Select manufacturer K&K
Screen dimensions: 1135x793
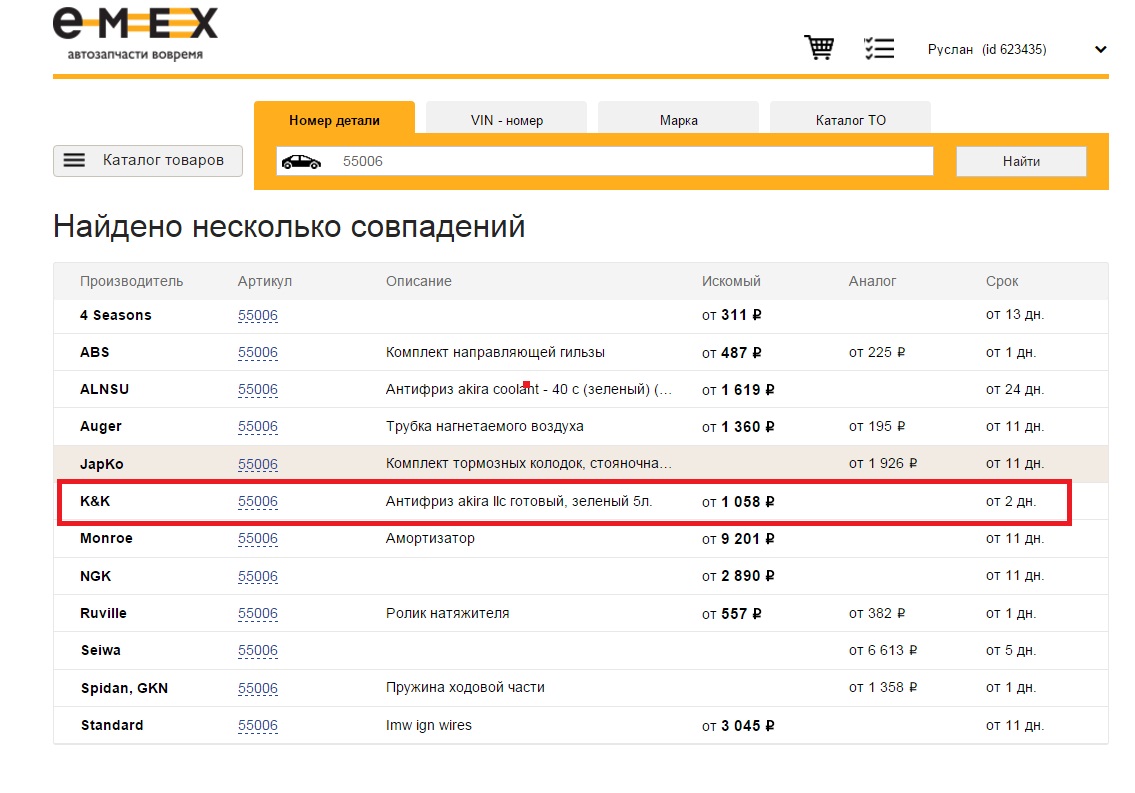95,501
